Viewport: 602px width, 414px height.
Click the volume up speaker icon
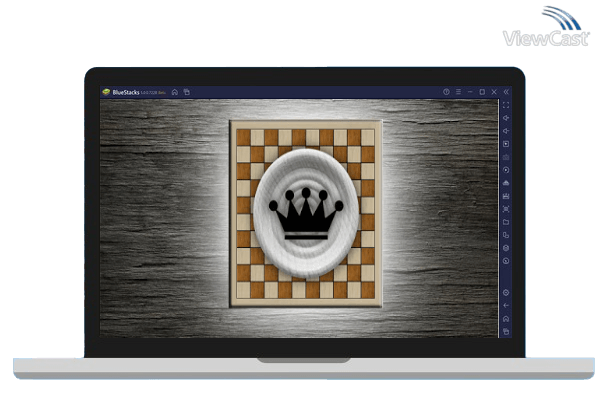pyautogui.click(x=506, y=118)
